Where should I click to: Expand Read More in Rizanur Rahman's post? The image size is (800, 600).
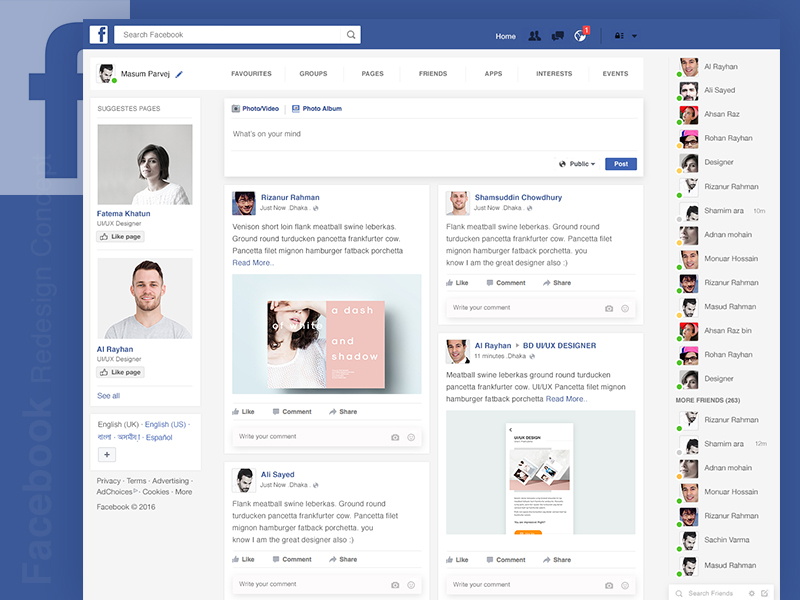[x=253, y=263]
